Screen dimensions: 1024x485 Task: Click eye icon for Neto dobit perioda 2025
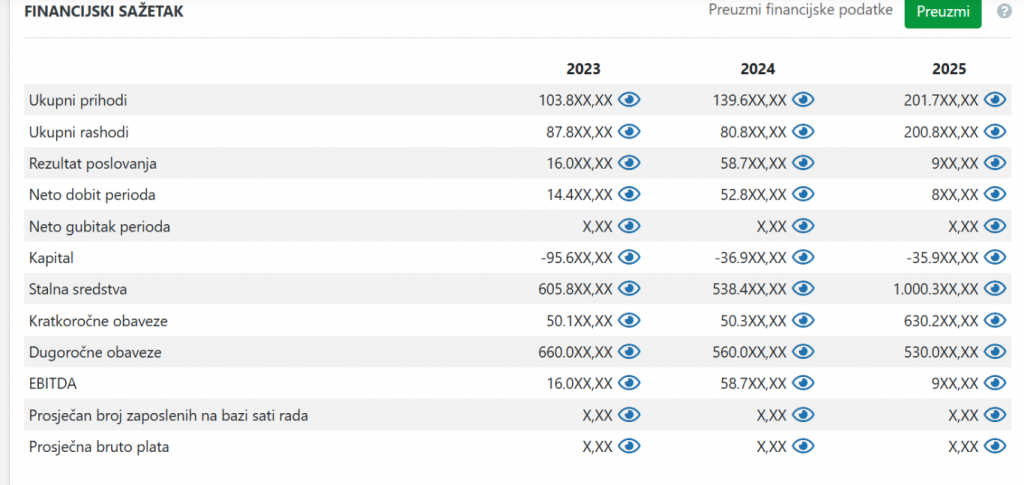tap(995, 195)
